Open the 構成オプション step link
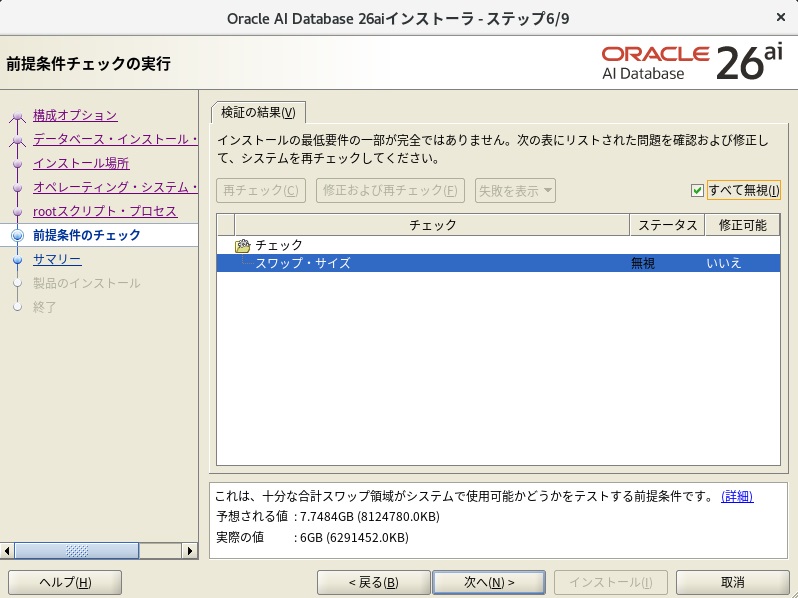This screenshot has height=598, width=798. [x=75, y=116]
